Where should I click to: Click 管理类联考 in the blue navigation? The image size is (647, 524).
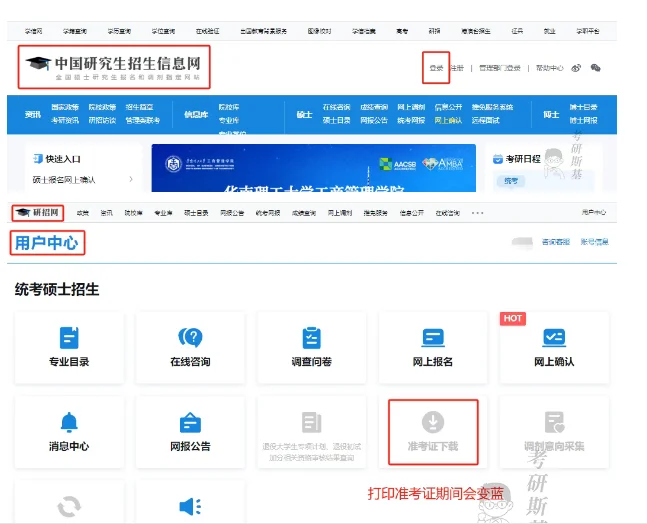142,120
